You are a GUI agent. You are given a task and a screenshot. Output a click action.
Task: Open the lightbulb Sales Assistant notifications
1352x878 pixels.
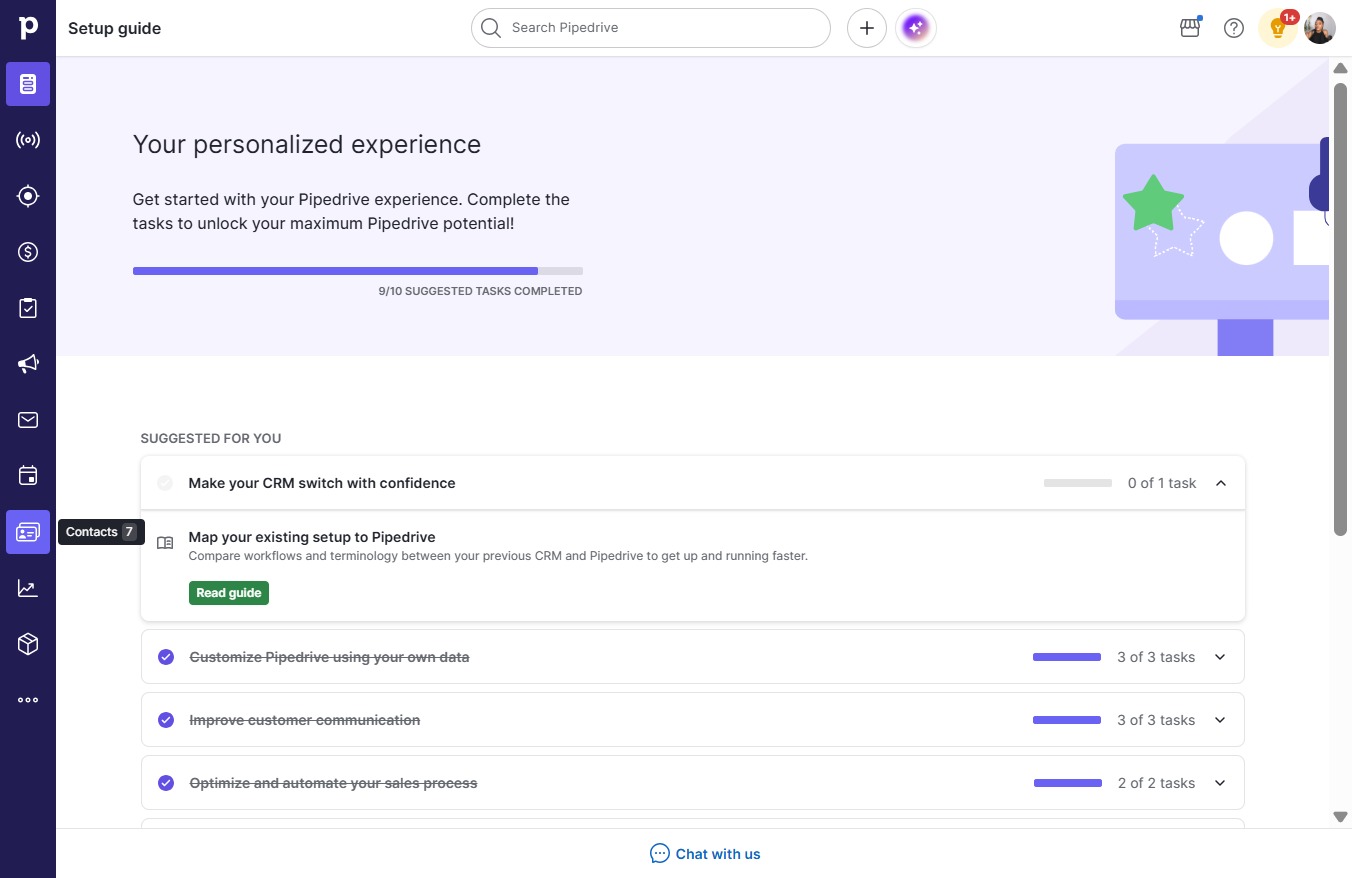[1278, 28]
